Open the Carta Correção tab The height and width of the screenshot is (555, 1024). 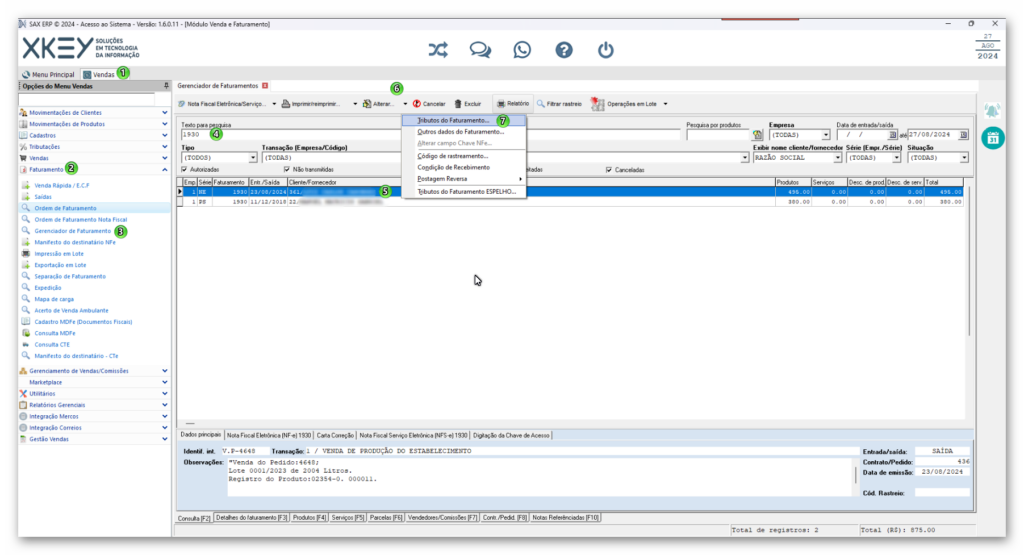click(x=335, y=435)
